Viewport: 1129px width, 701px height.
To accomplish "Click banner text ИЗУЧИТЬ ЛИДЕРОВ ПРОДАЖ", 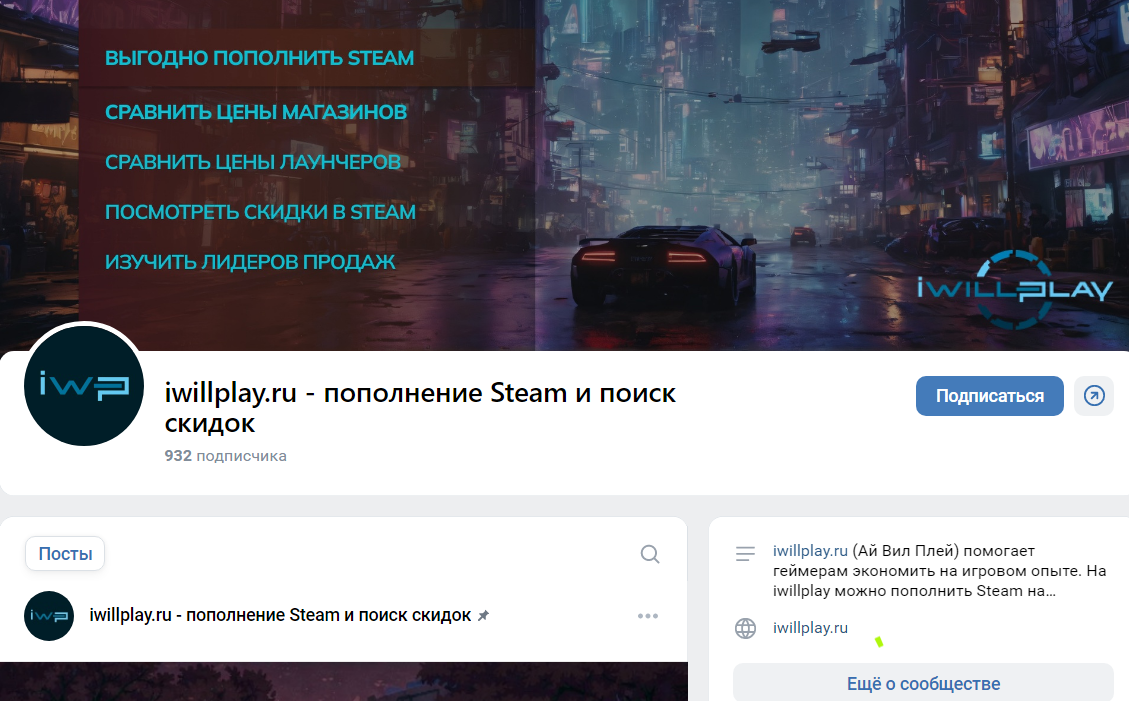I will [250, 262].
